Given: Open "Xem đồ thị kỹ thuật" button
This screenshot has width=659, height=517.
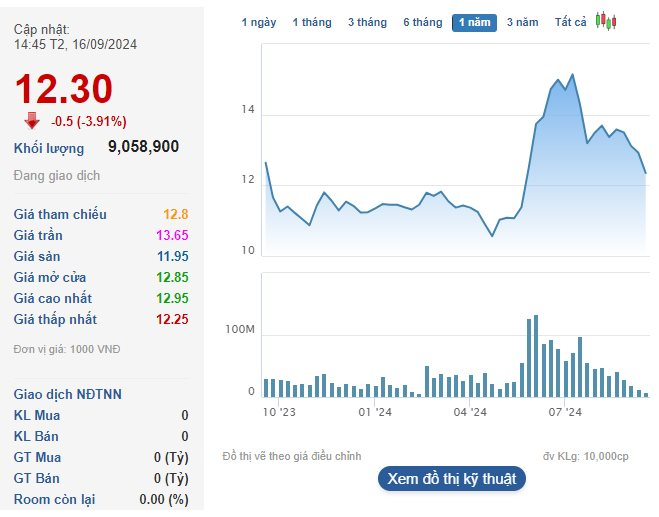Looking at the screenshot, I should 451,479.
